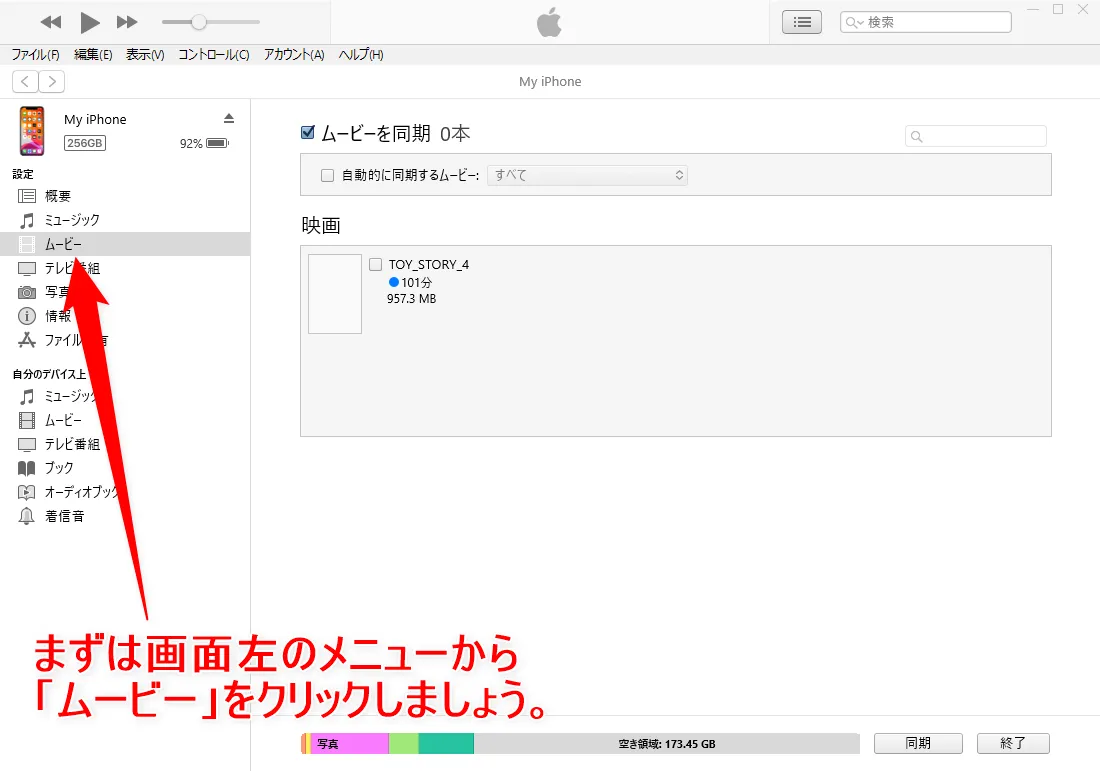The height and width of the screenshot is (771, 1100).
Task: Click the fast-forward playback button
Action: (x=127, y=22)
